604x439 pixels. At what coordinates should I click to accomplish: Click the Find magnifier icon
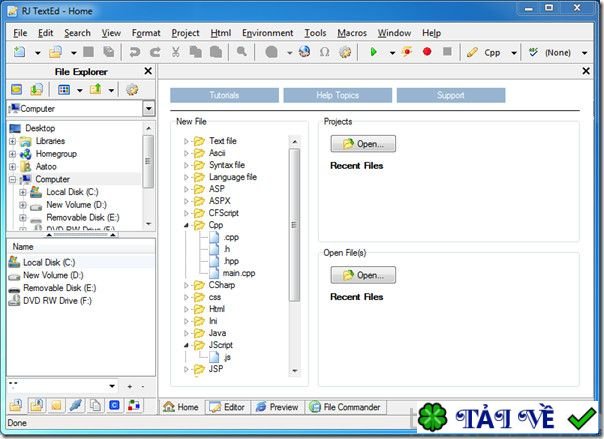coord(242,51)
